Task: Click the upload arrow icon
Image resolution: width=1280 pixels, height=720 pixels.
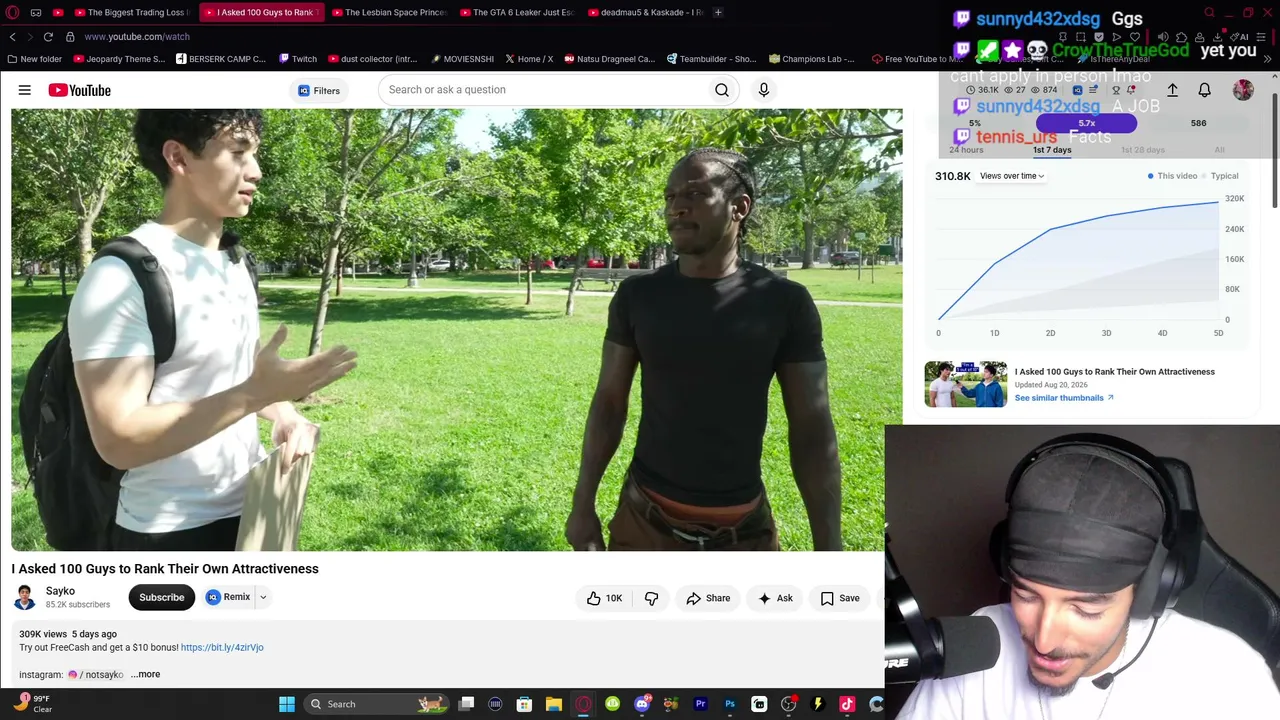Action: point(1172,90)
